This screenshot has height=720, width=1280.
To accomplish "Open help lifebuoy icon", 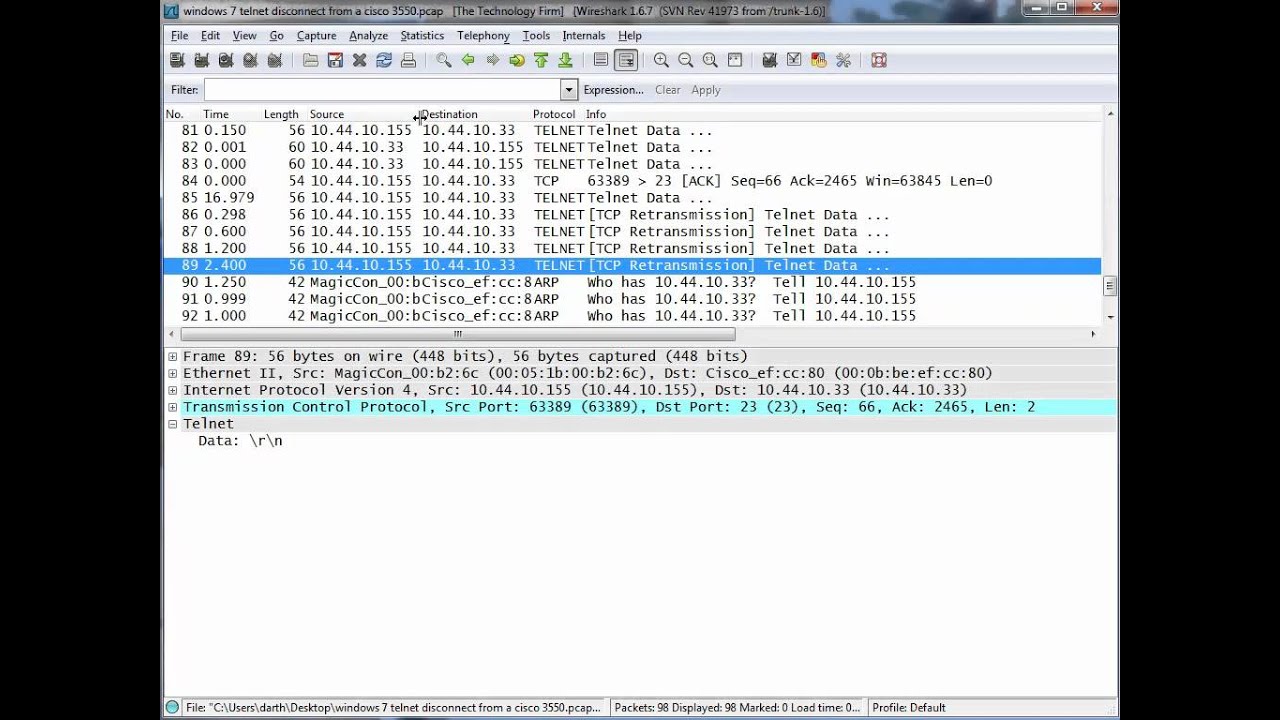I will coord(879,60).
